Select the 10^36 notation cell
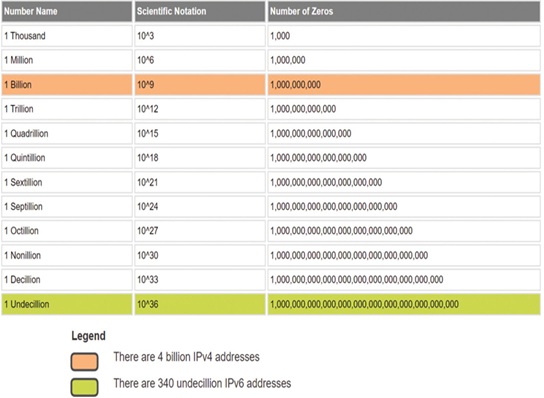Image resolution: width=544 pixels, height=398 pixels. pyautogui.click(x=200, y=304)
